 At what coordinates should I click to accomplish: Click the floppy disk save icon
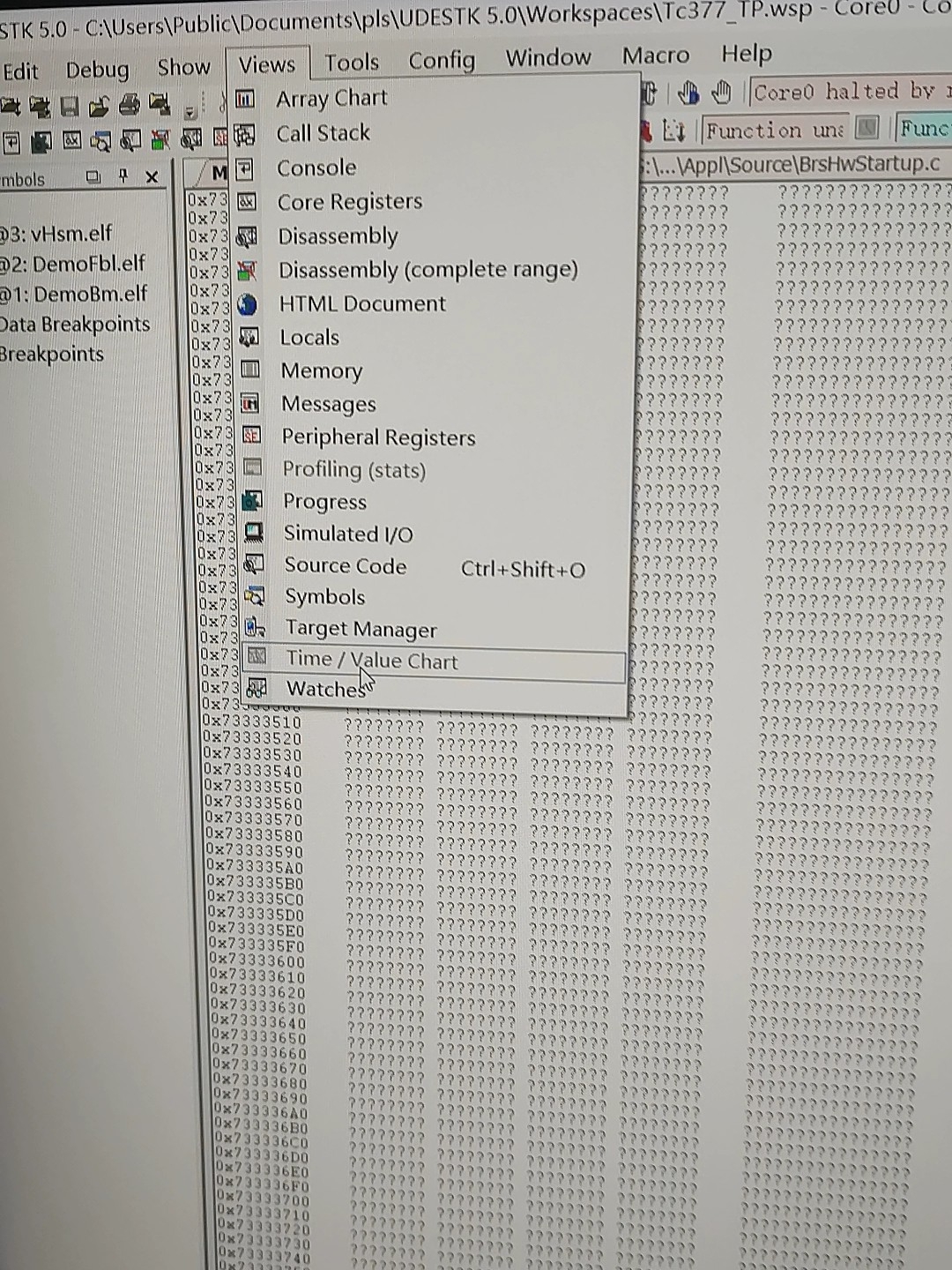70,107
